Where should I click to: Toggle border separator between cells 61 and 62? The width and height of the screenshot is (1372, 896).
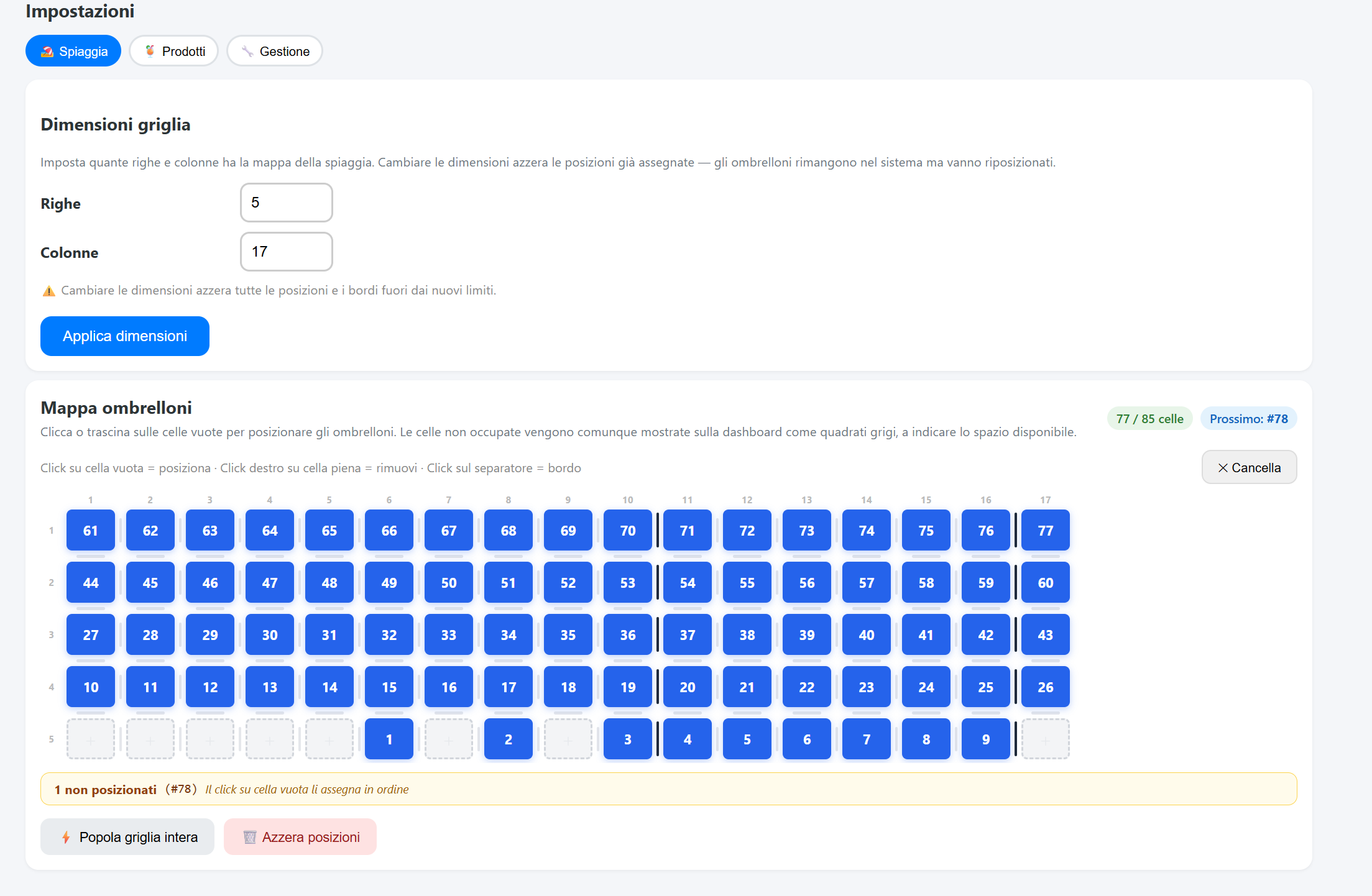tap(121, 531)
